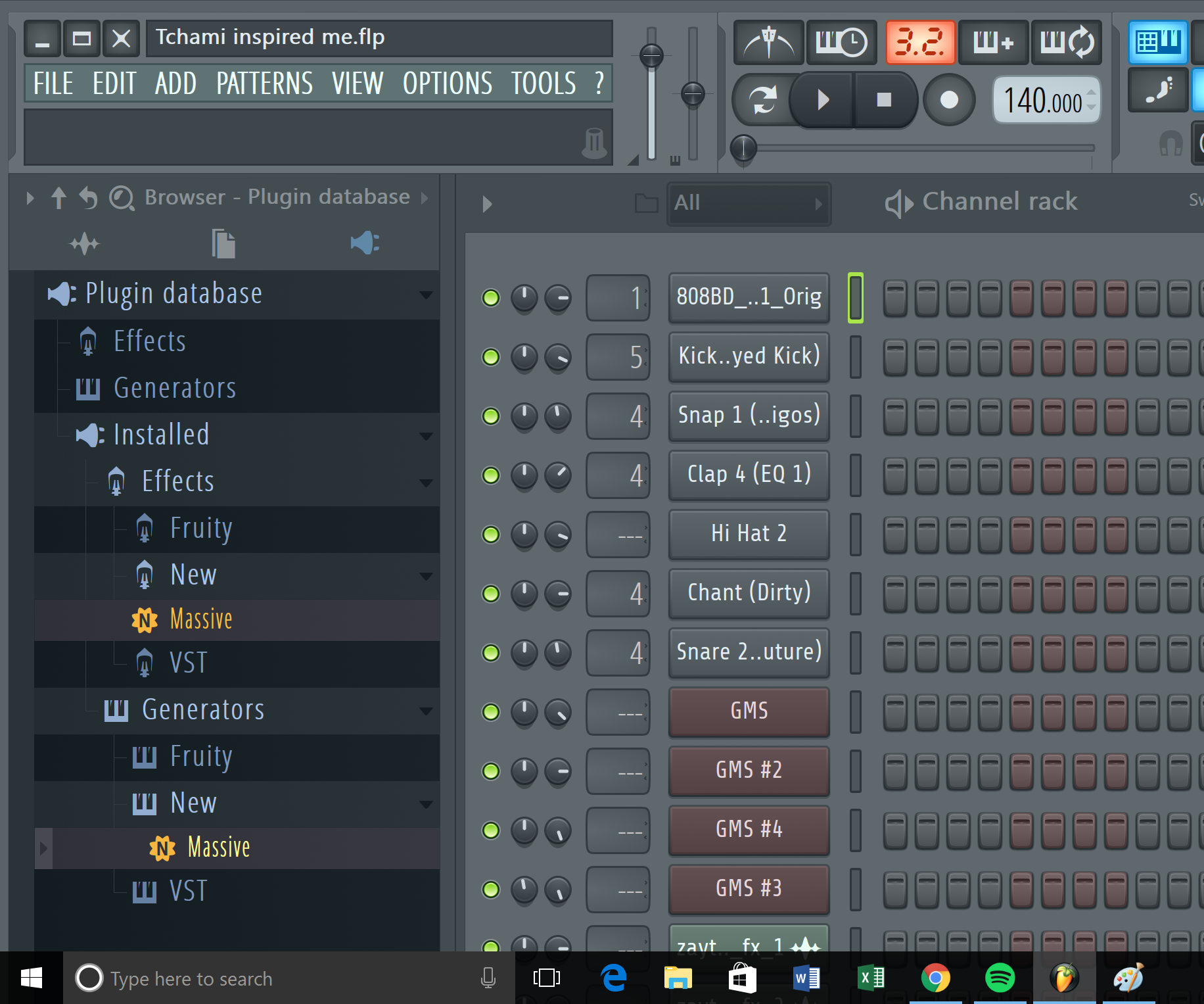1204x1004 pixels.
Task: Open the OPTIONS menu
Action: pos(447,83)
